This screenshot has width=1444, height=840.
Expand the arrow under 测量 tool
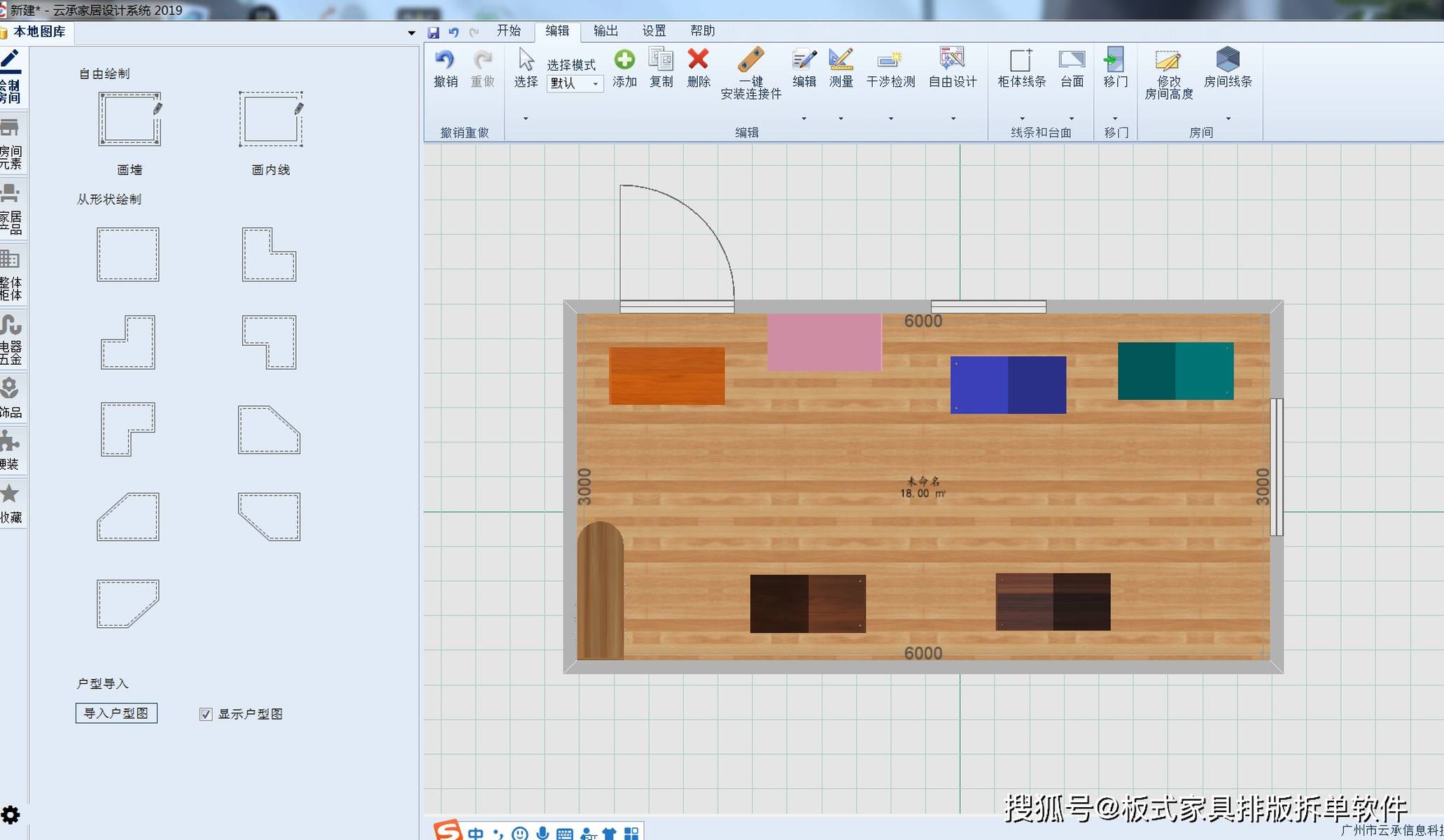click(x=841, y=118)
